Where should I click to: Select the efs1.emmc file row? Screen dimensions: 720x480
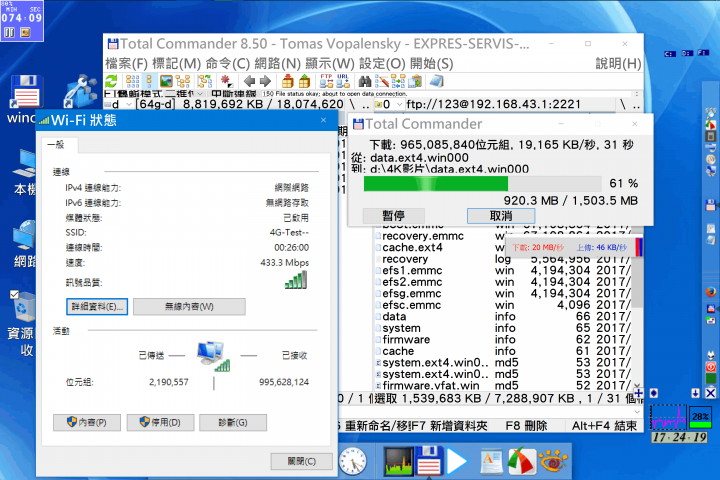(503, 271)
